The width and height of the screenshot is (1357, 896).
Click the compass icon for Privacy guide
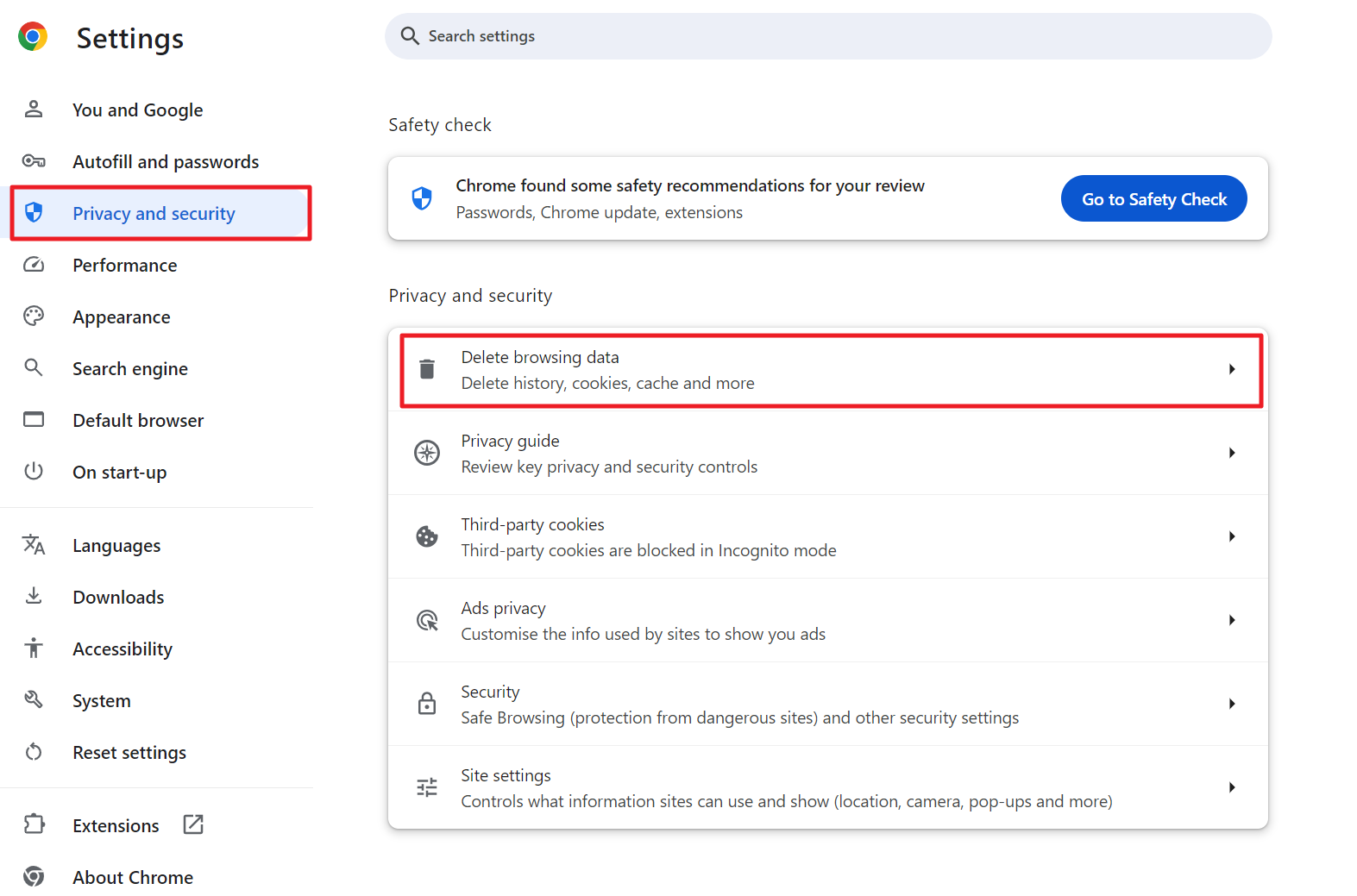point(427,453)
